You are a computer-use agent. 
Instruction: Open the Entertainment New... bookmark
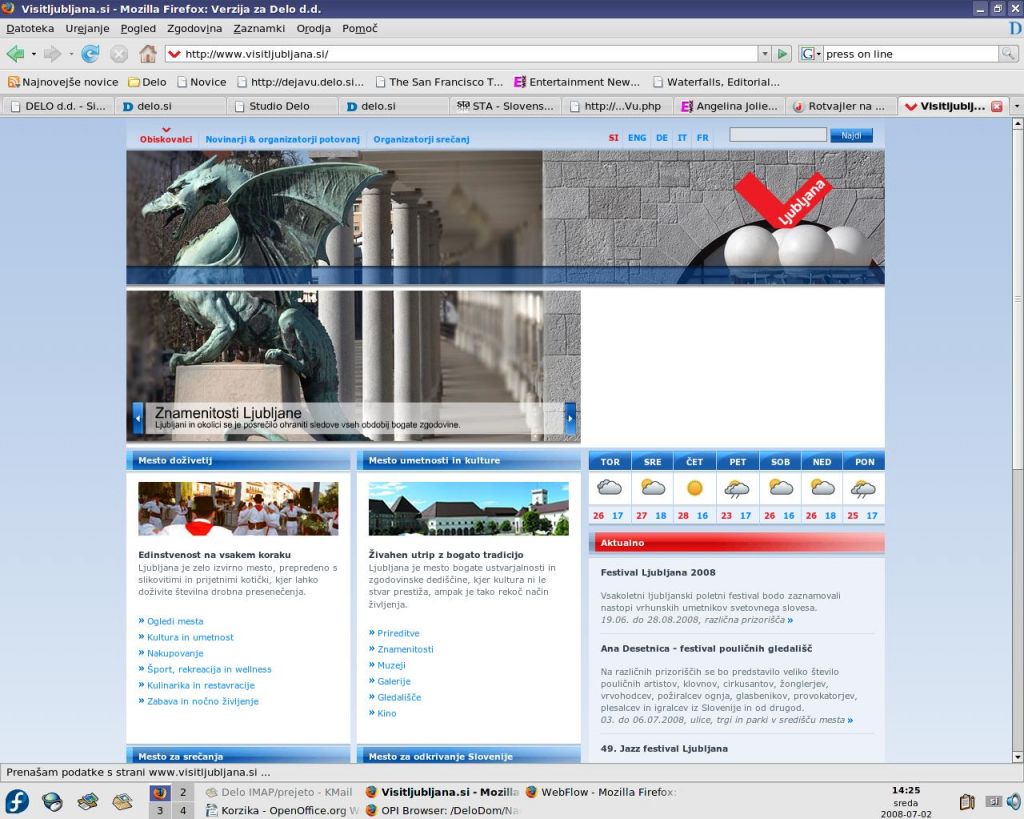pos(577,82)
